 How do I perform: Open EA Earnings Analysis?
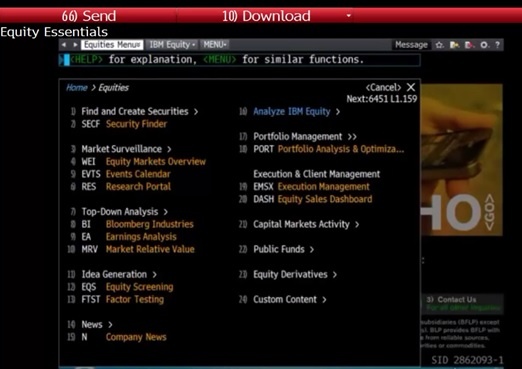pyautogui.click(x=129, y=237)
